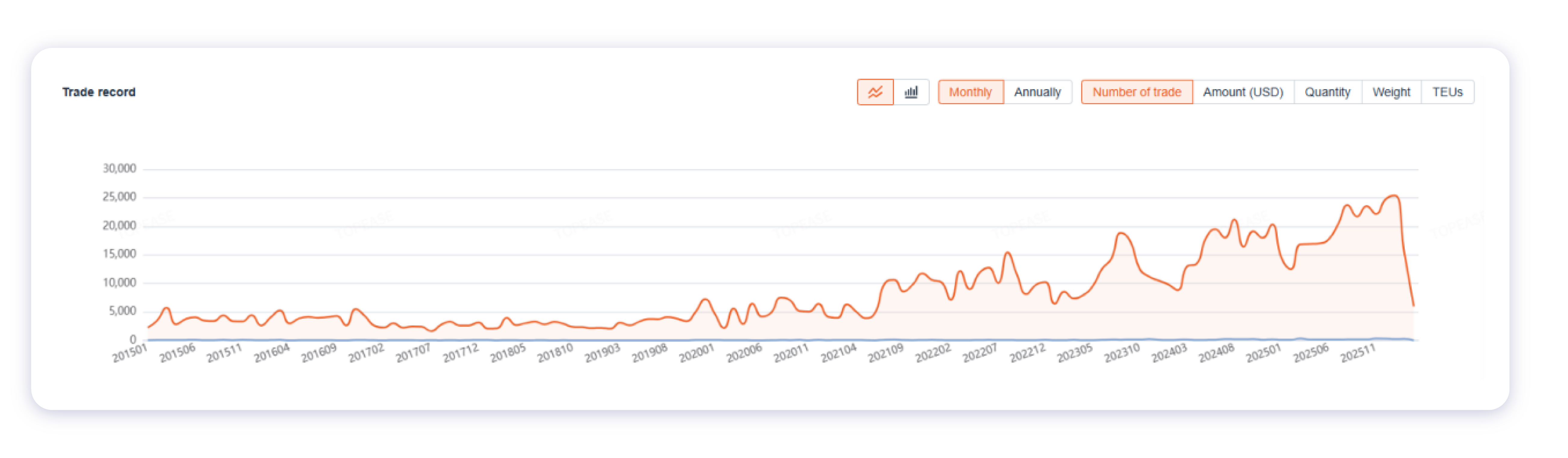Switch to the bar chart view icon

(x=911, y=92)
